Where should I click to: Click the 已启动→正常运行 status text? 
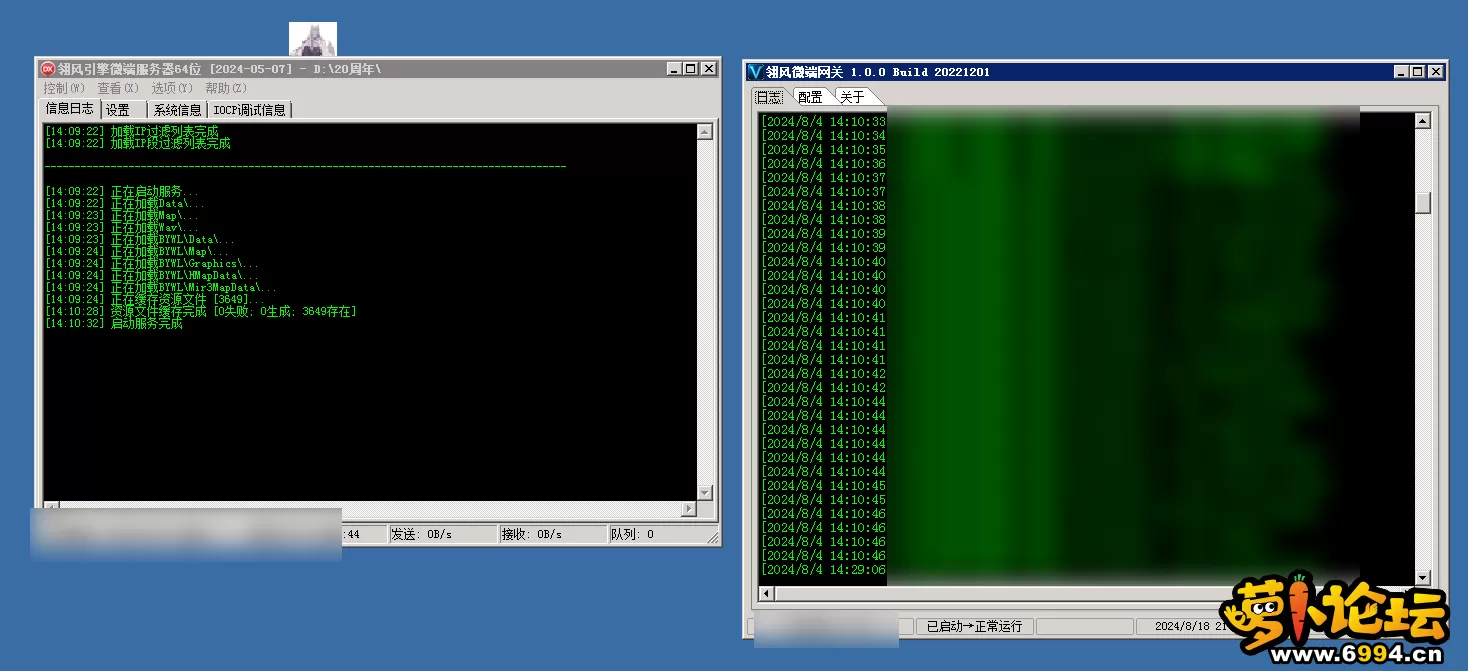[974, 626]
